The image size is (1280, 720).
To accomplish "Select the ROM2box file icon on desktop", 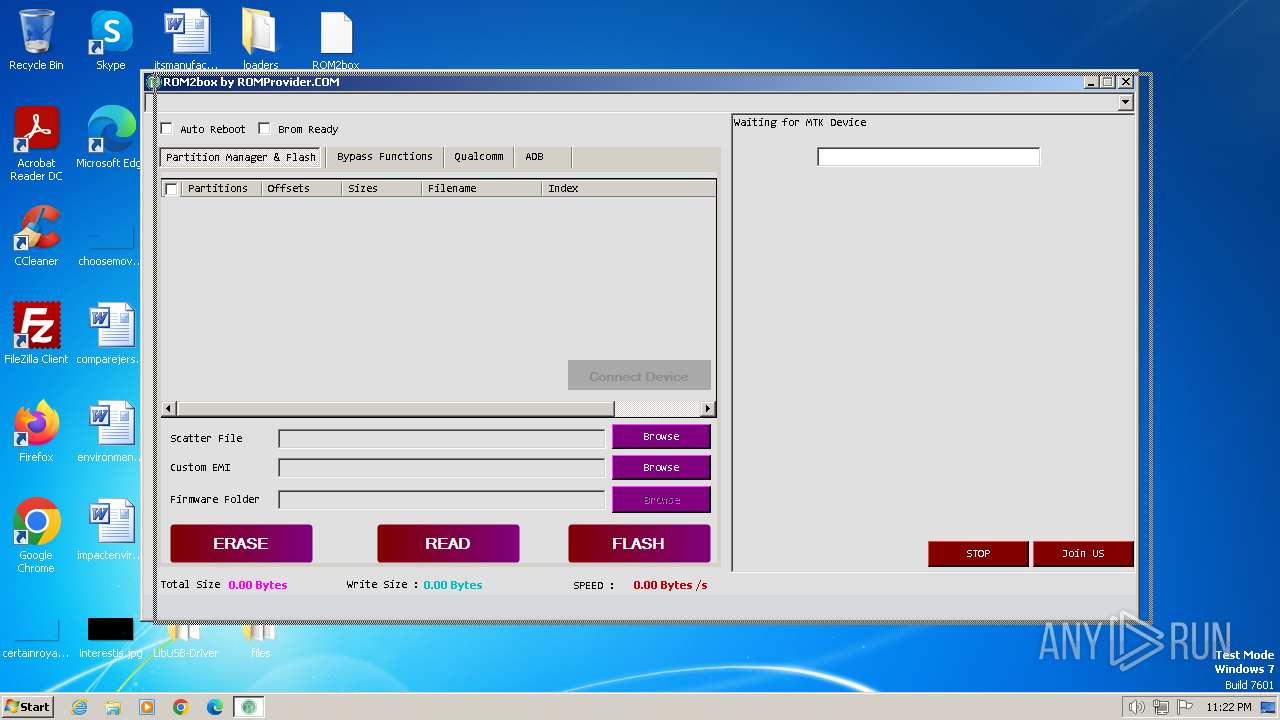I will (336, 40).
